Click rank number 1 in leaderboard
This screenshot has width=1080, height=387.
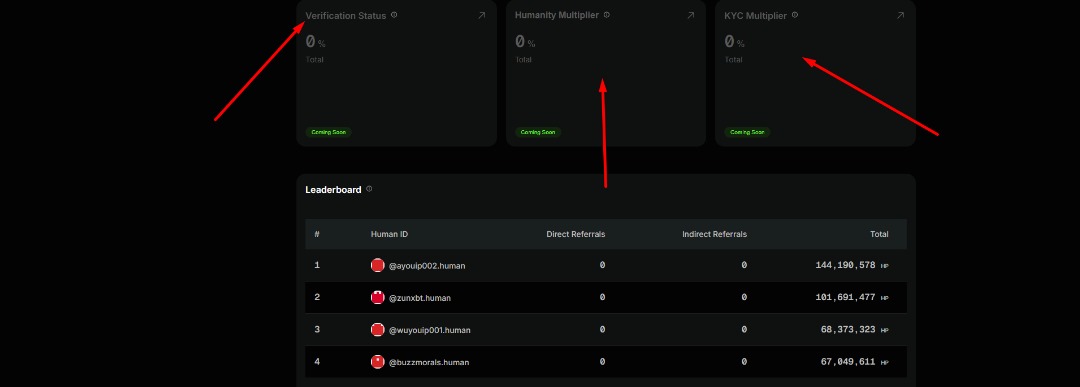317,265
